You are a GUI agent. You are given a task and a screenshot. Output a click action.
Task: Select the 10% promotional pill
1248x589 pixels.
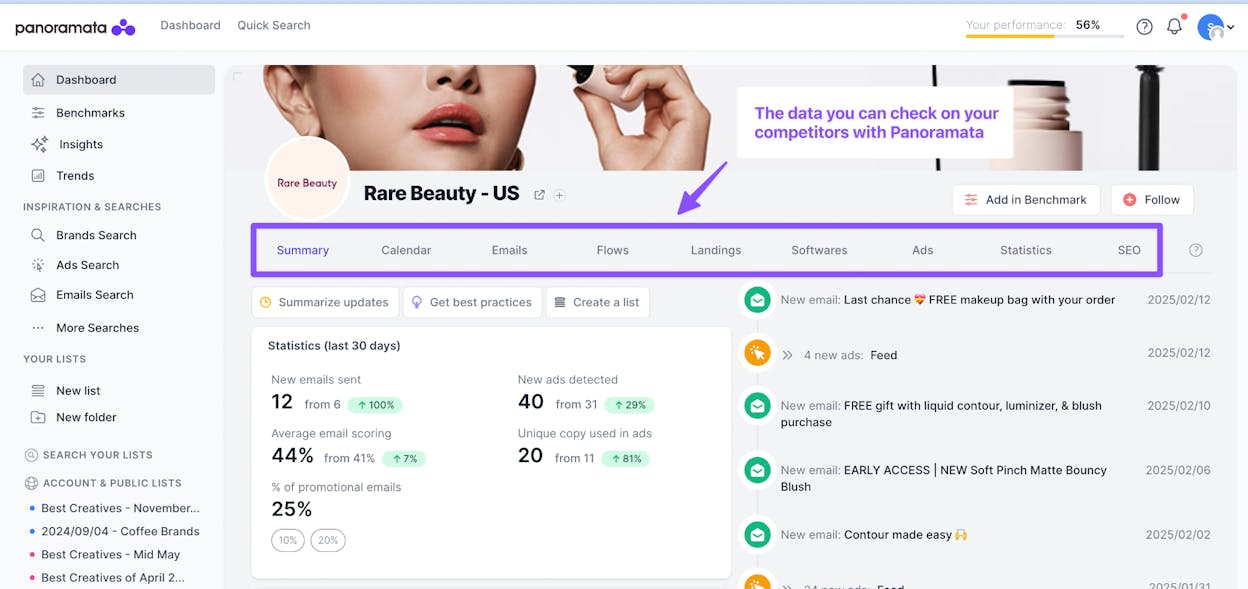(288, 540)
